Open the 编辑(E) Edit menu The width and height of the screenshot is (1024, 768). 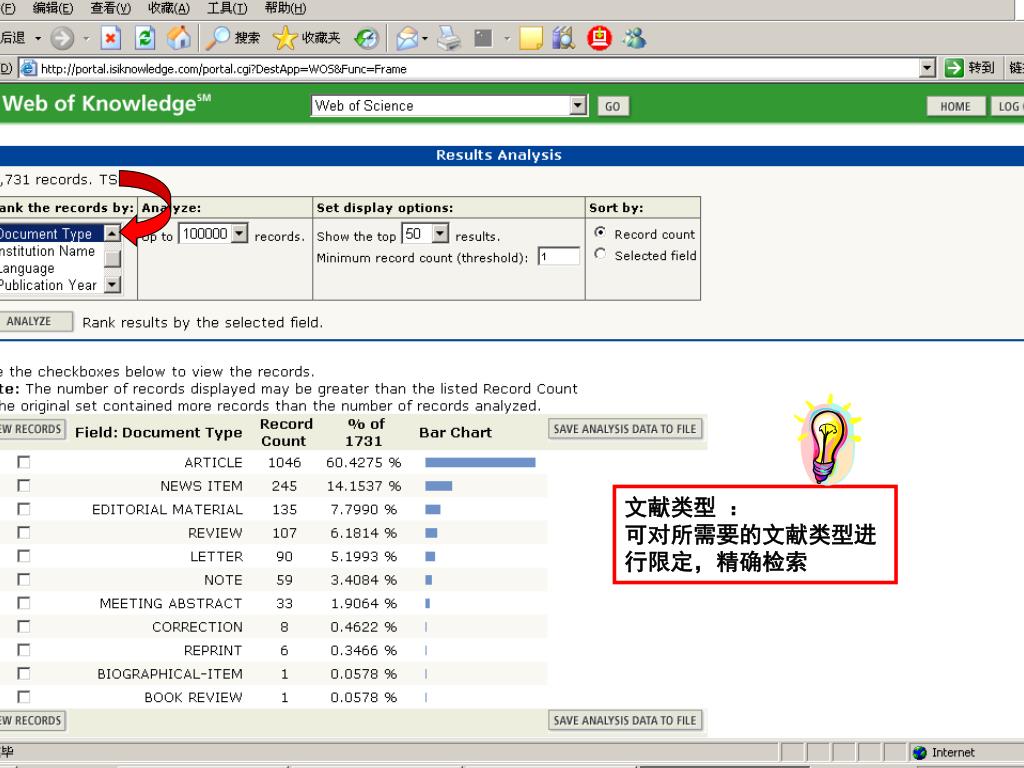[x=53, y=8]
